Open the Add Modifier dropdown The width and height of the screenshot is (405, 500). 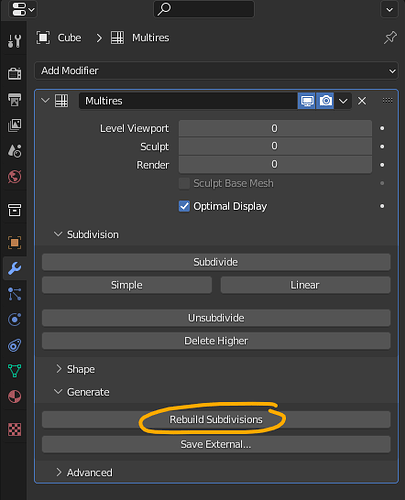[x=216, y=71]
